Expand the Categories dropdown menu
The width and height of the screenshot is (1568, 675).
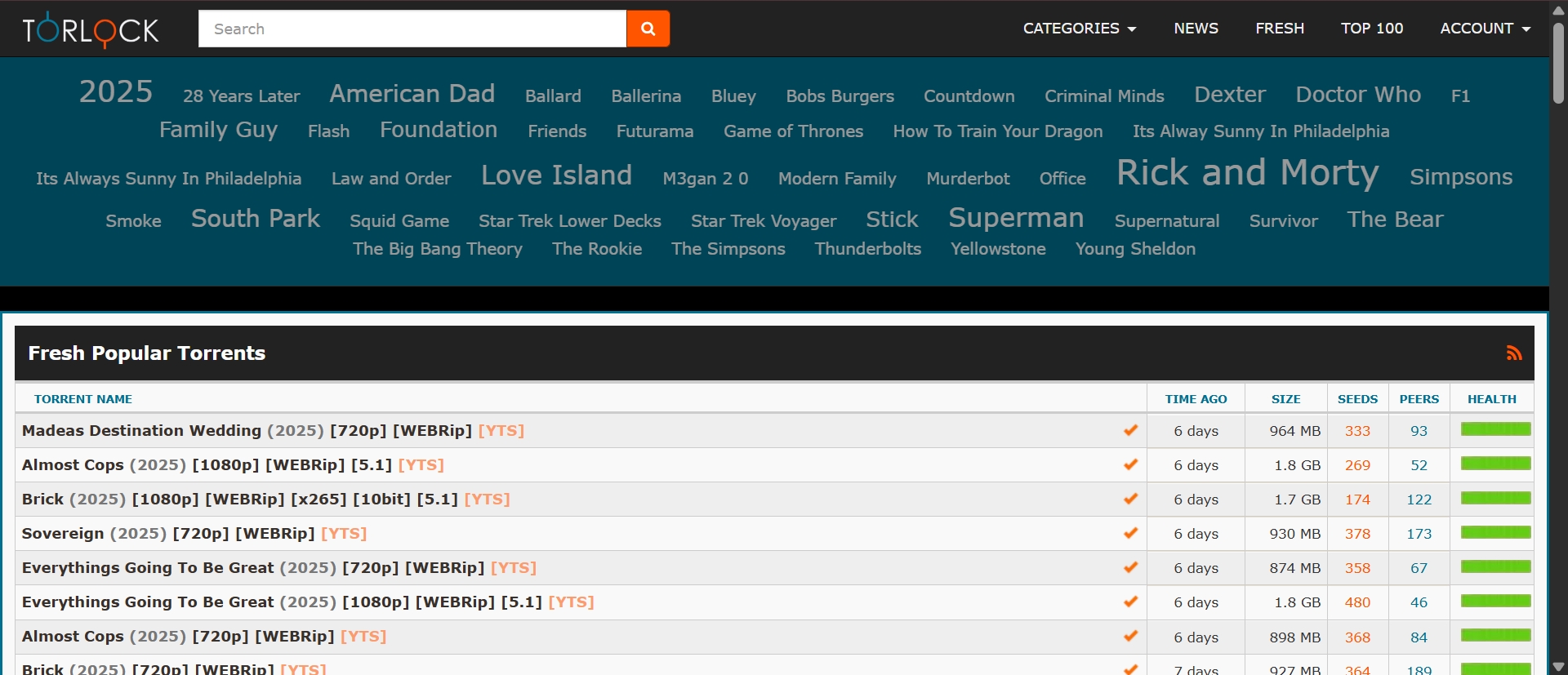(1080, 29)
